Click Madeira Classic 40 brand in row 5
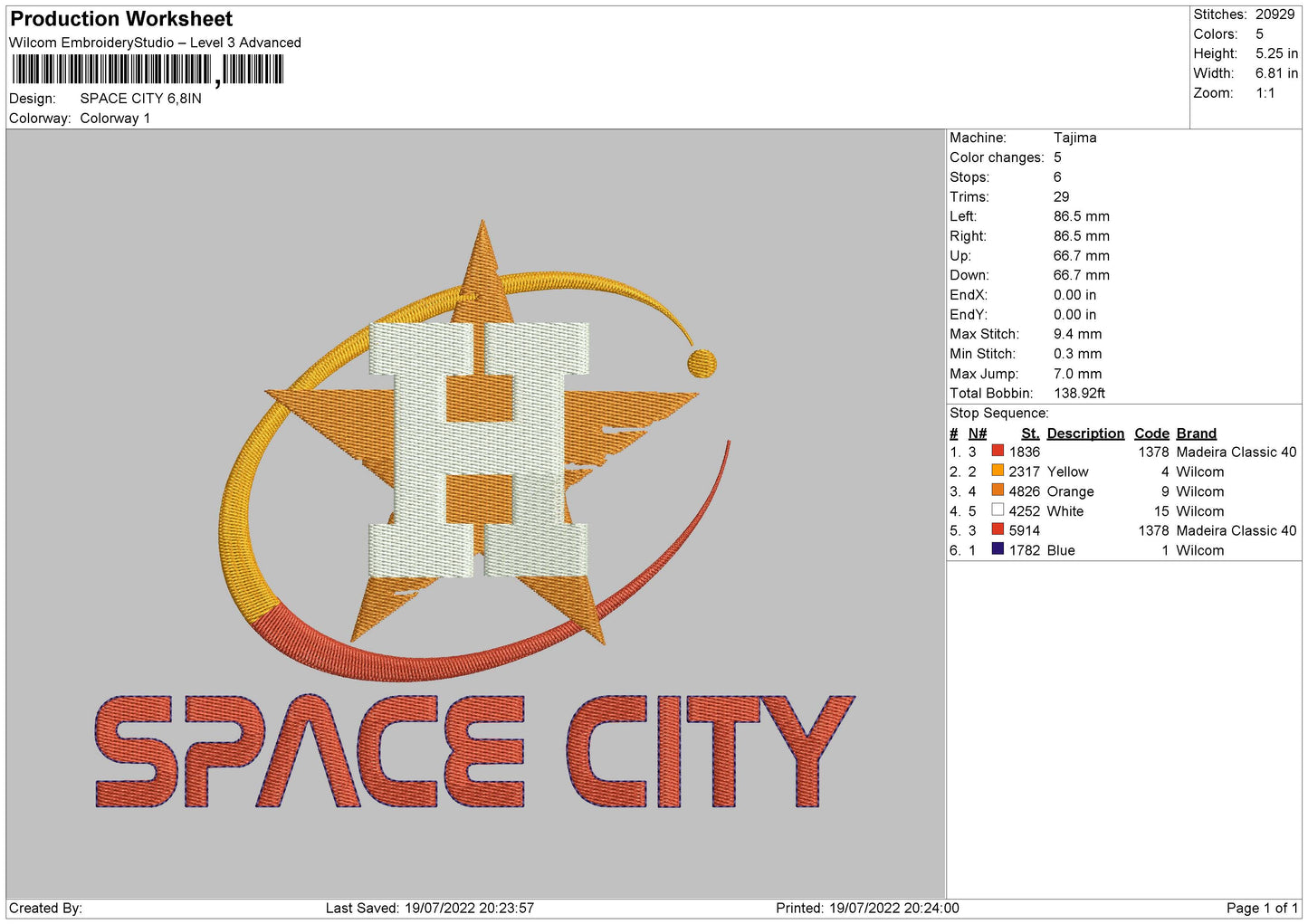Screen dimensions: 1308x924 point(1236,530)
